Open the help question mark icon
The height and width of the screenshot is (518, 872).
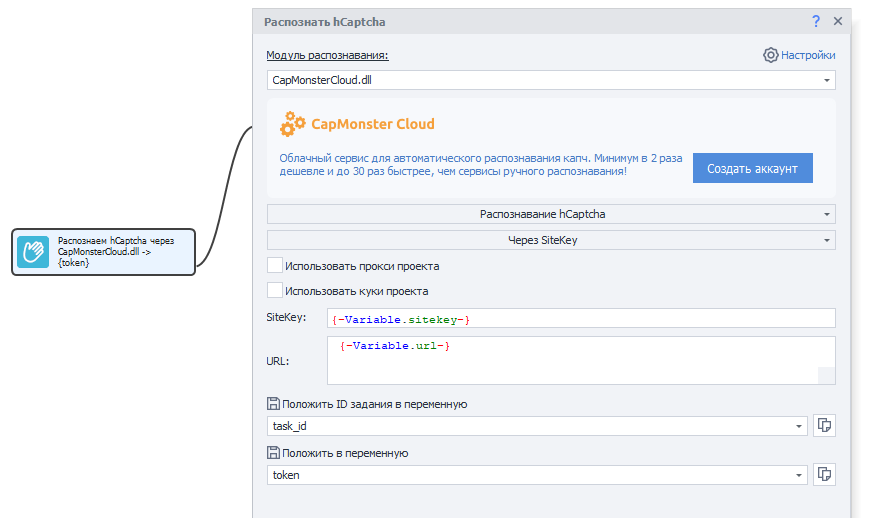point(815,21)
